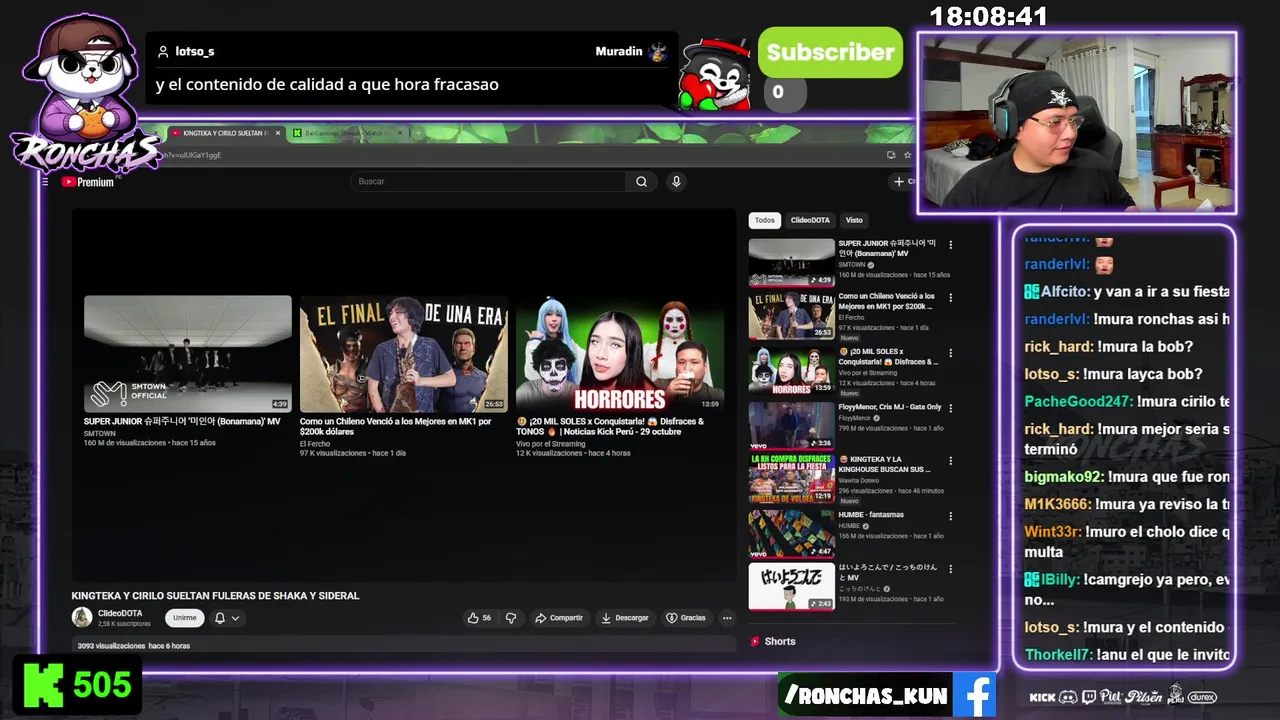The image size is (1280, 720).
Task: Click the SMTOWN channel name in sidebar
Action: (x=852, y=265)
